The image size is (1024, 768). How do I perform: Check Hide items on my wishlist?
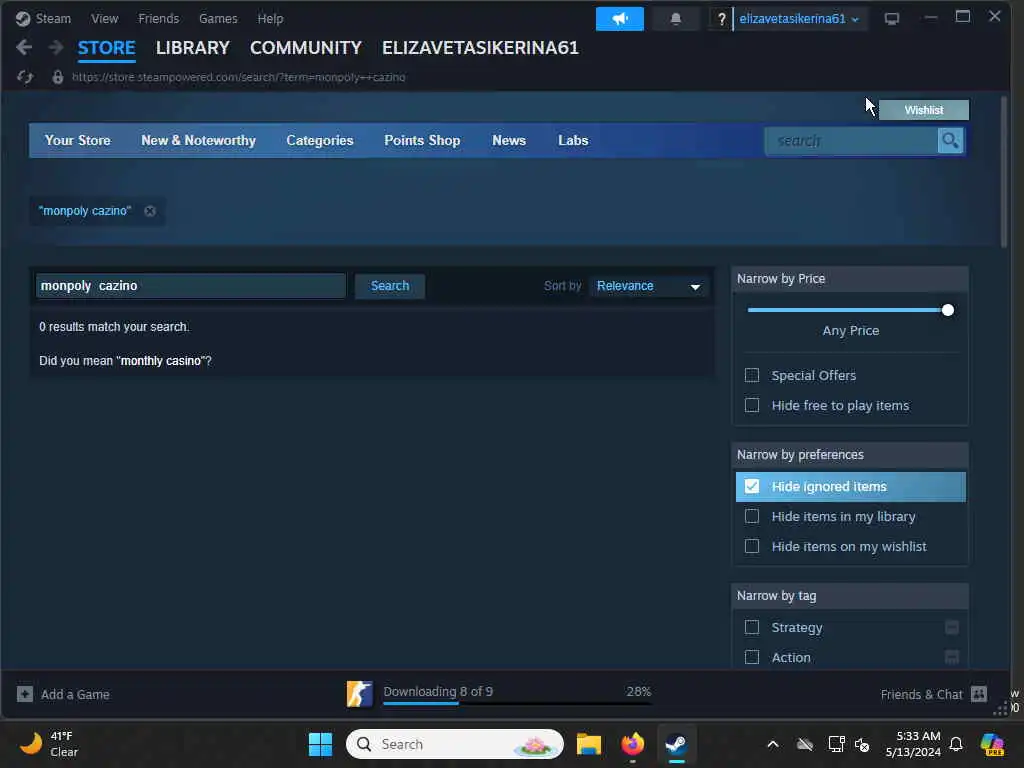(x=752, y=547)
